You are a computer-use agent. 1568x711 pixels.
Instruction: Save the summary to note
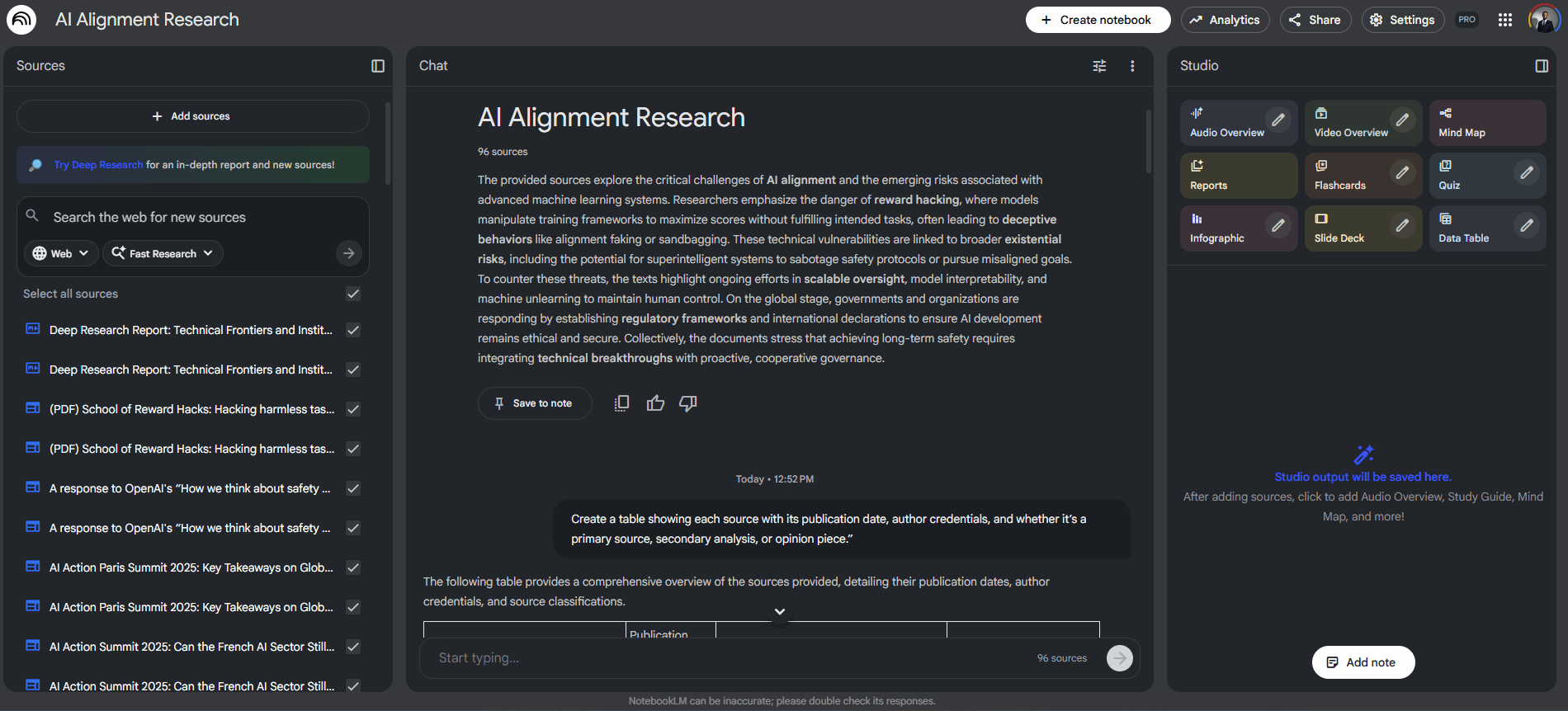(x=535, y=403)
